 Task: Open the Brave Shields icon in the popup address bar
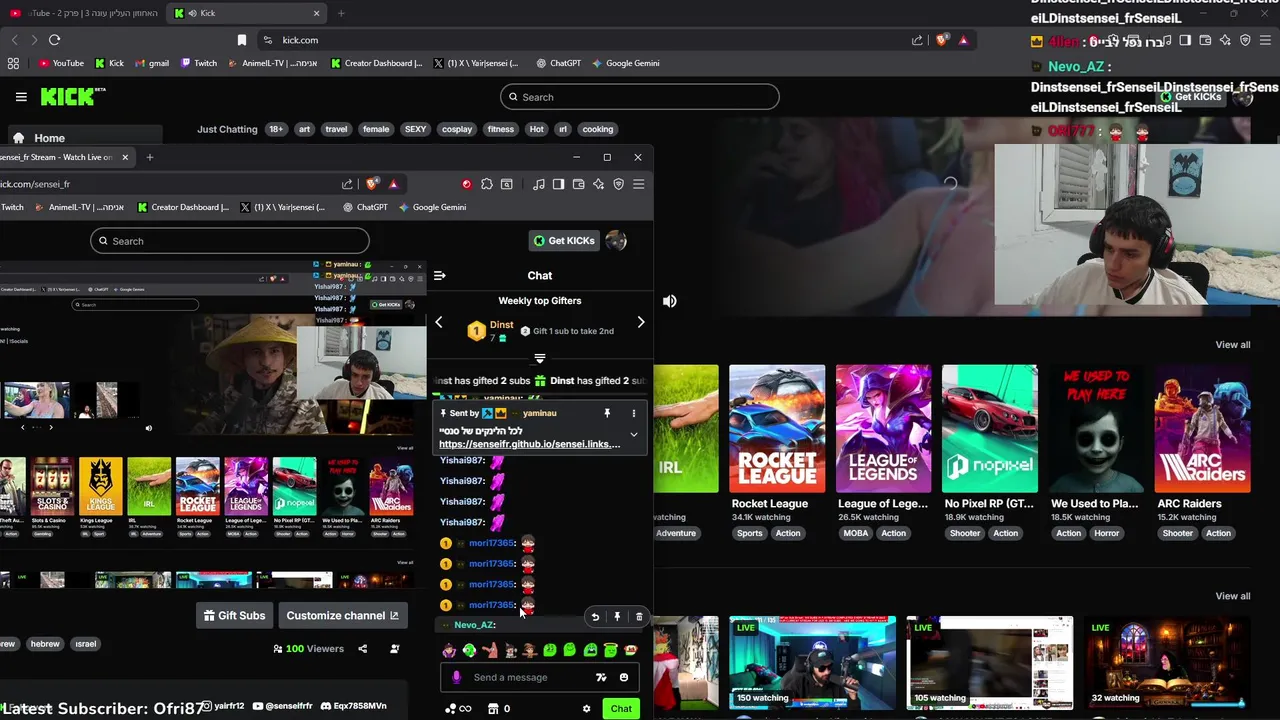(x=372, y=184)
